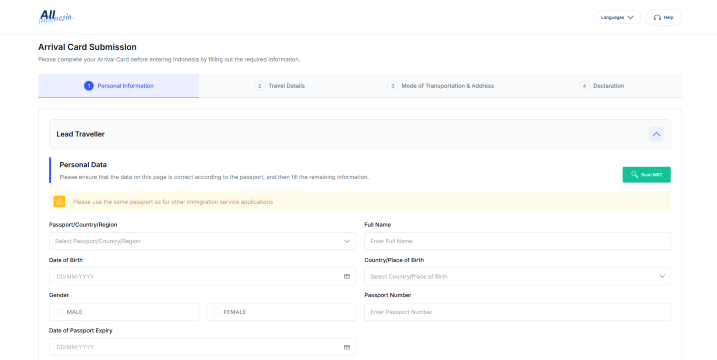Viewport: 717px width, 360px height.
Task: Open the Passport/Country/Region dropdown
Action: 202,241
